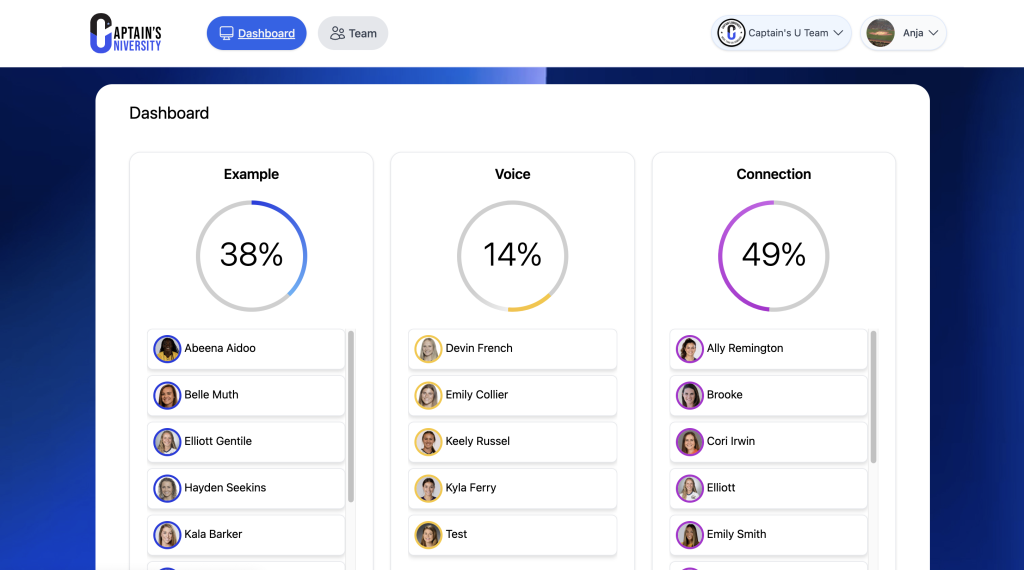Click Ally Remington's avatar photo
This screenshot has width=1024, height=570.
pyautogui.click(x=689, y=349)
